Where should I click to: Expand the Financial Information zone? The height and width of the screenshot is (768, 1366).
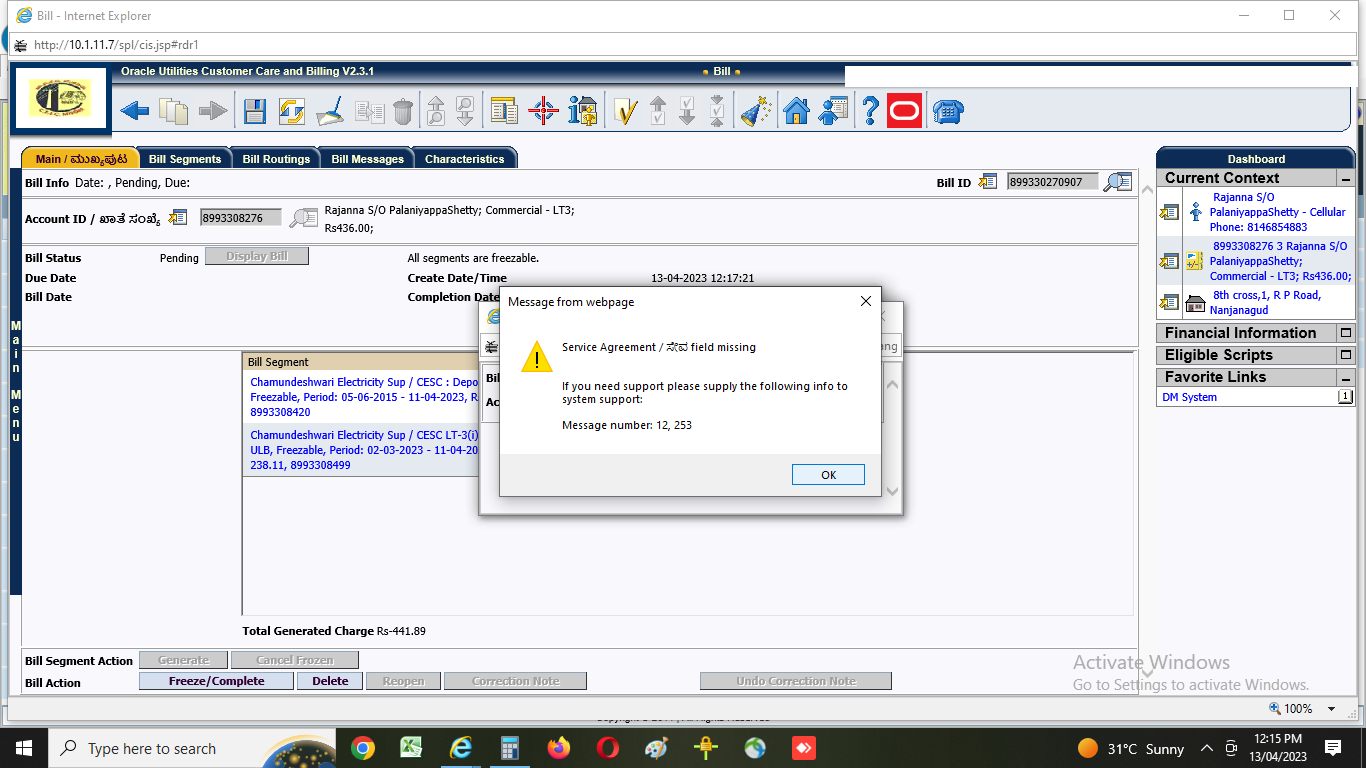pyautogui.click(x=1346, y=333)
